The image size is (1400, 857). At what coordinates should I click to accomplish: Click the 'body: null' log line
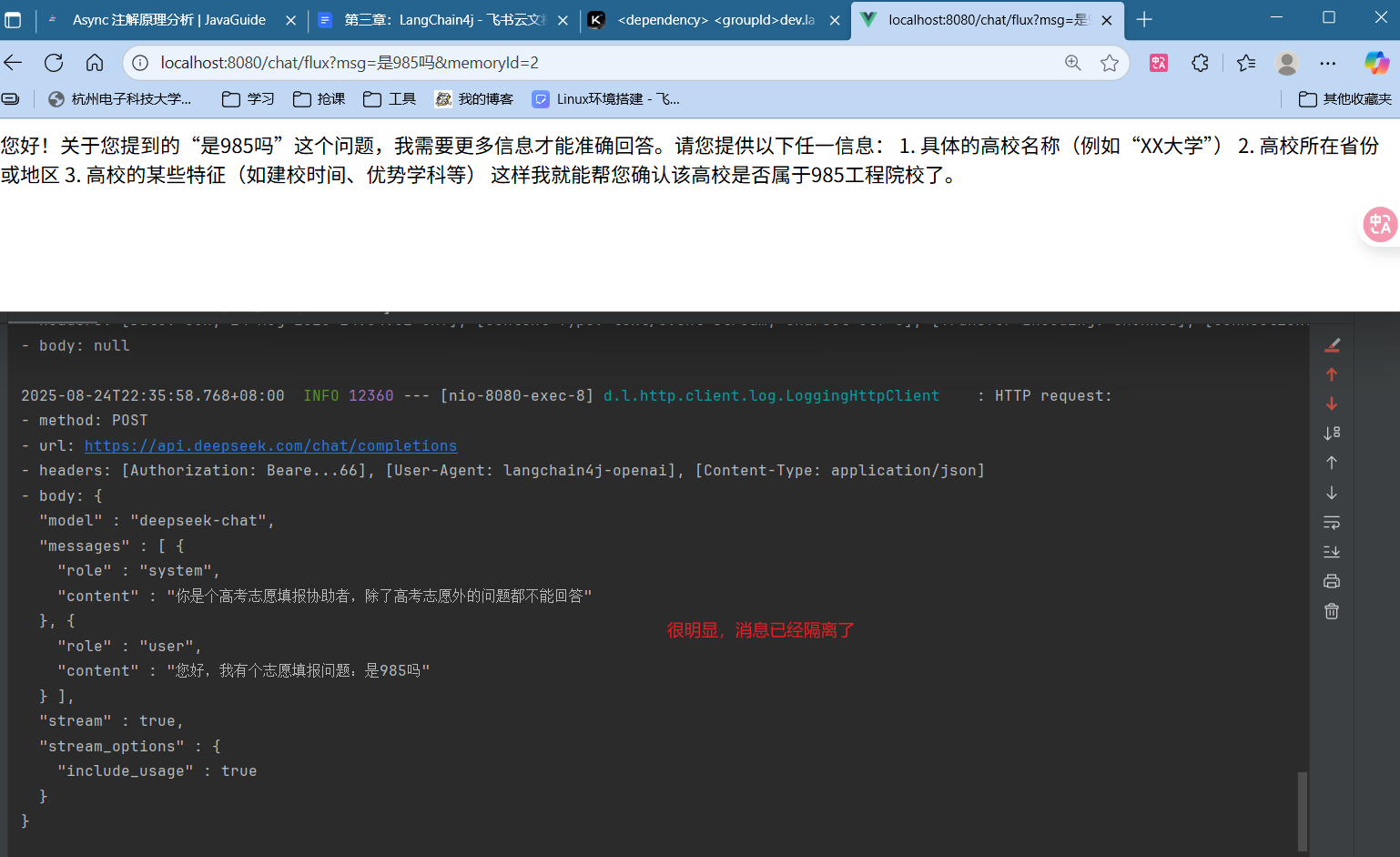76,345
